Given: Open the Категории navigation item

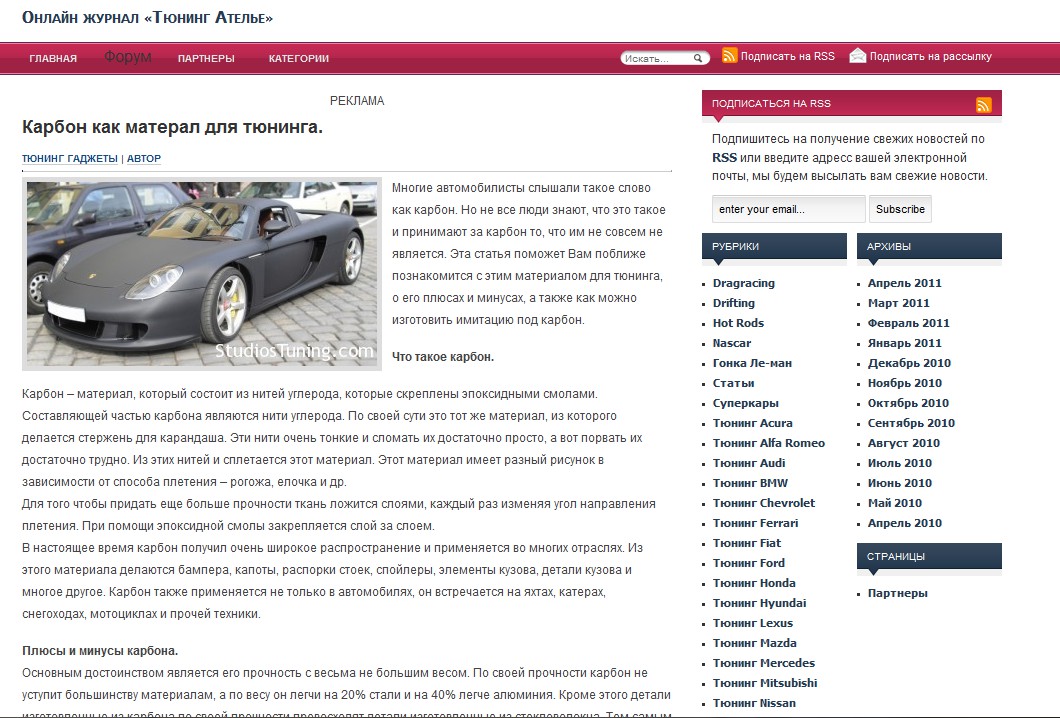Looking at the screenshot, I should (x=298, y=58).
